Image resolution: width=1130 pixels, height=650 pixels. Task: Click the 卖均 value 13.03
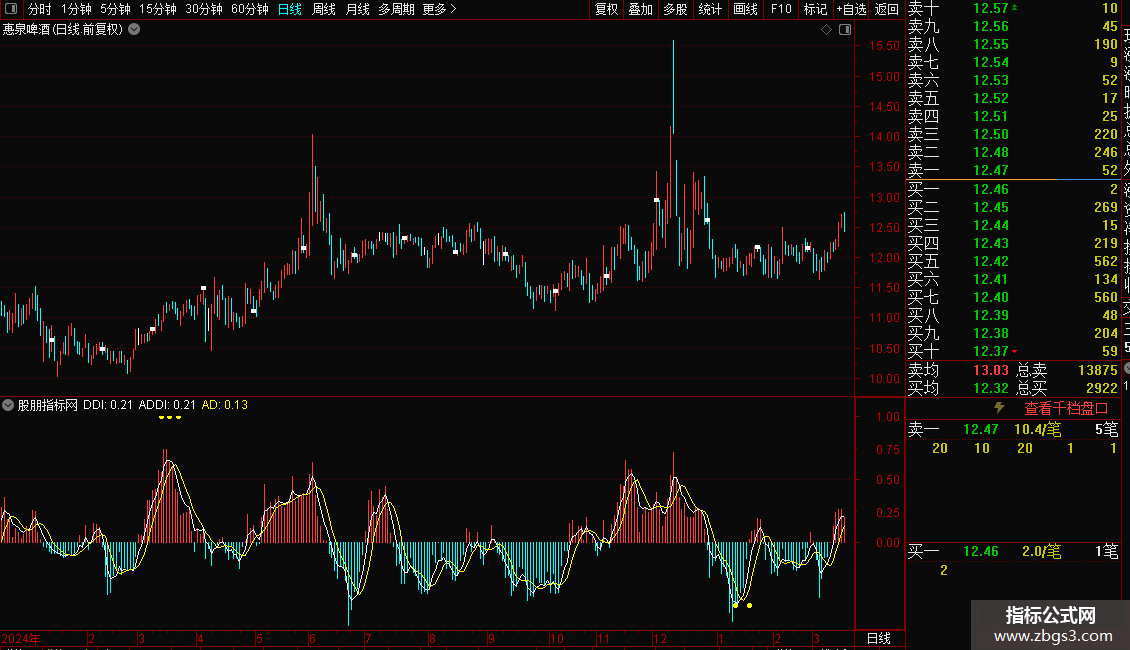click(x=990, y=370)
